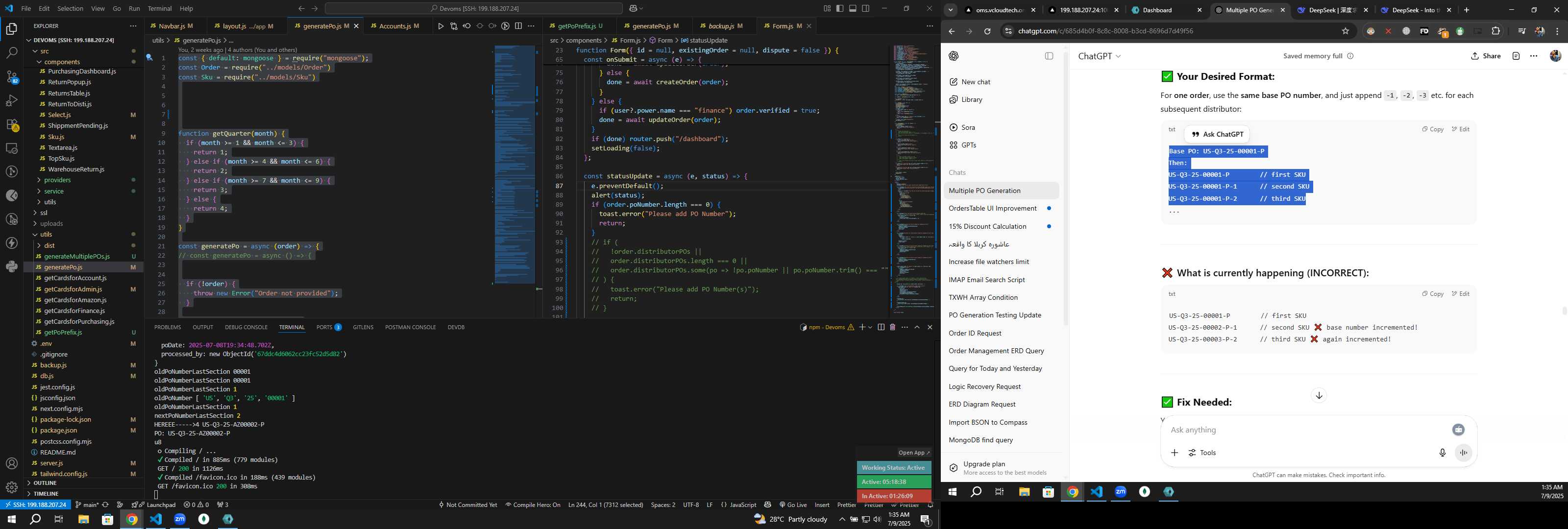1568x529 pixels.
Task: Switch to the PROBLEMS panel tab
Action: tap(168, 328)
